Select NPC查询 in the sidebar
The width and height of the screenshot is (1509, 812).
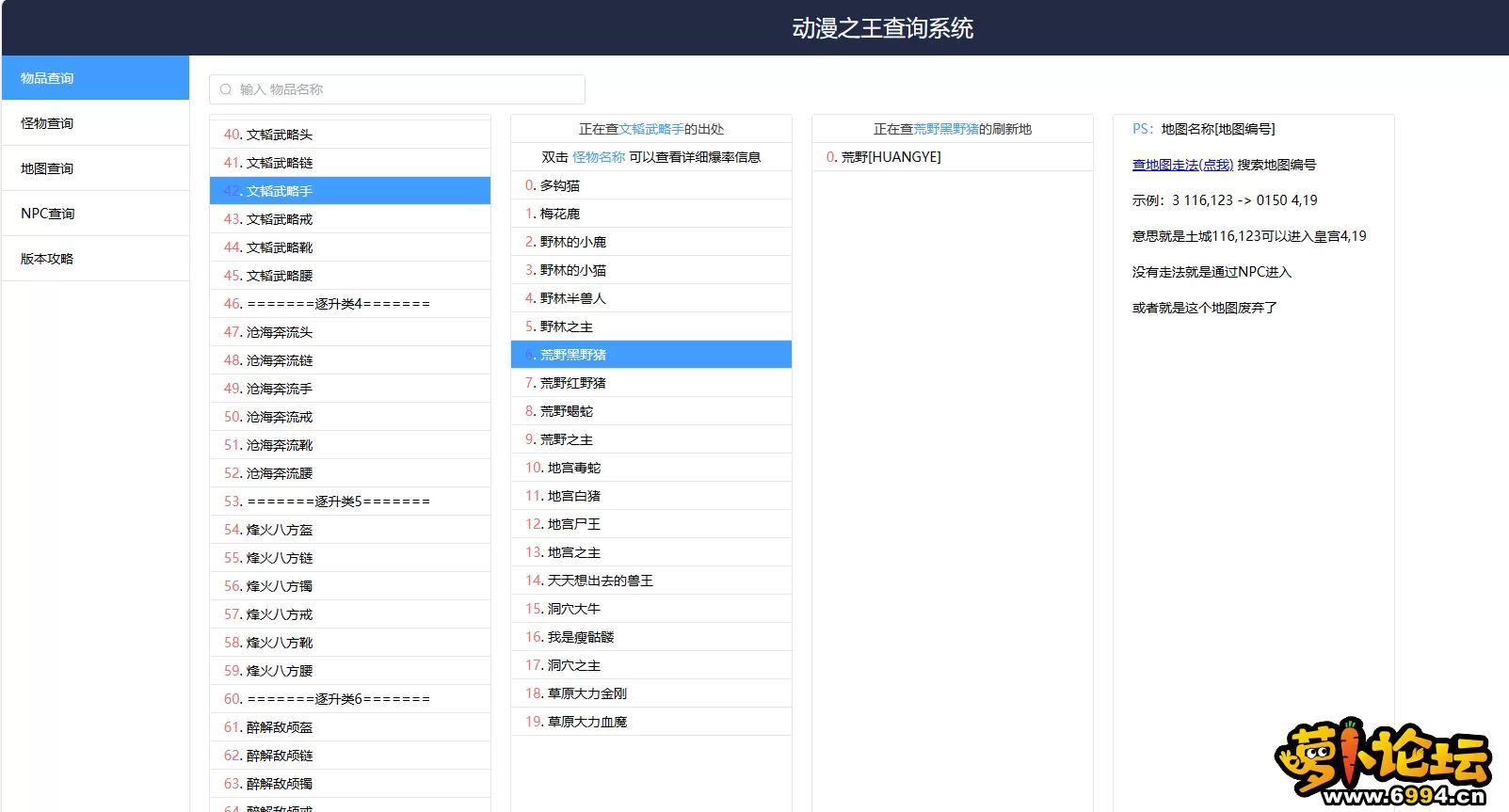tap(95, 214)
